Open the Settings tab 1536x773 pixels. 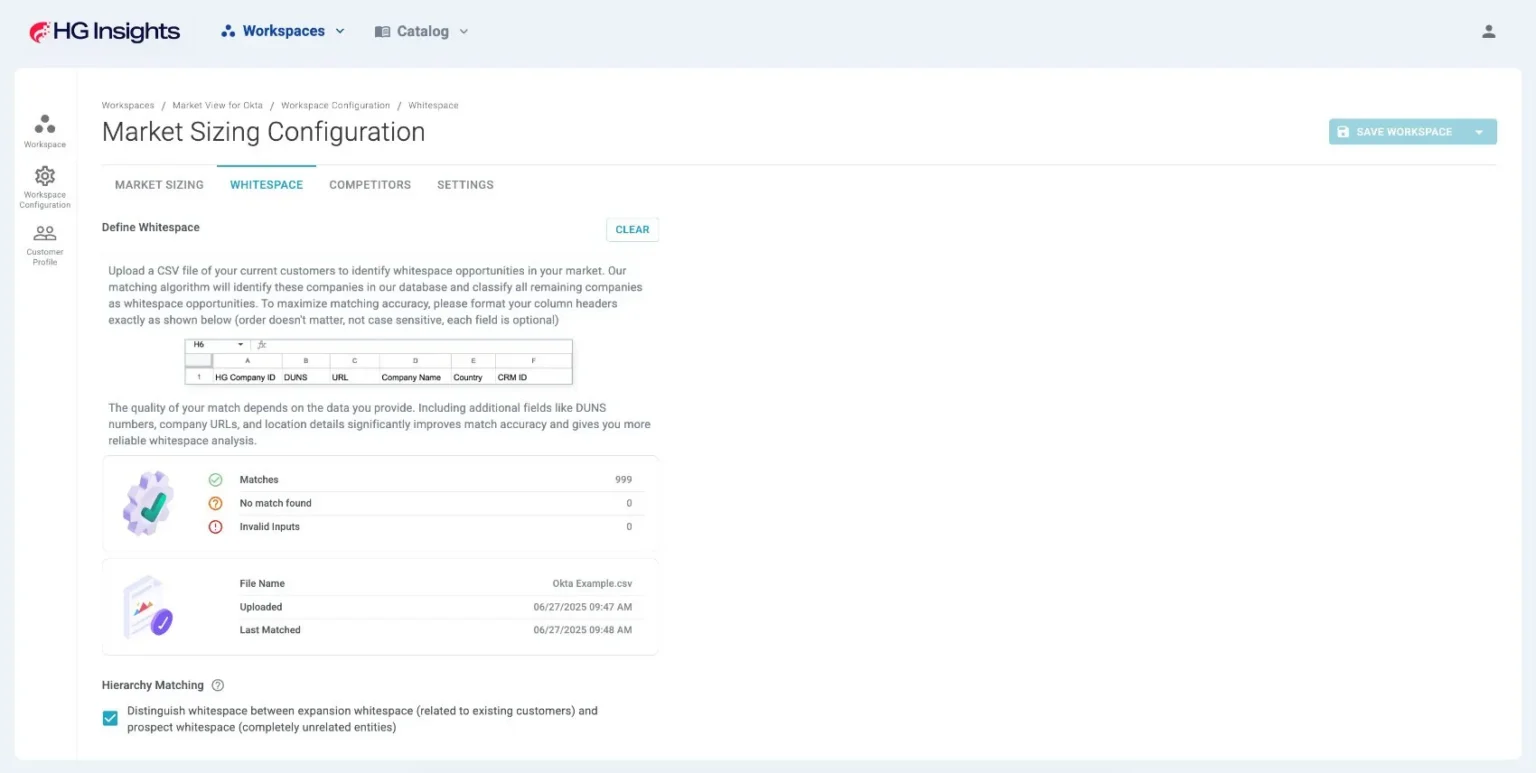[x=465, y=185]
